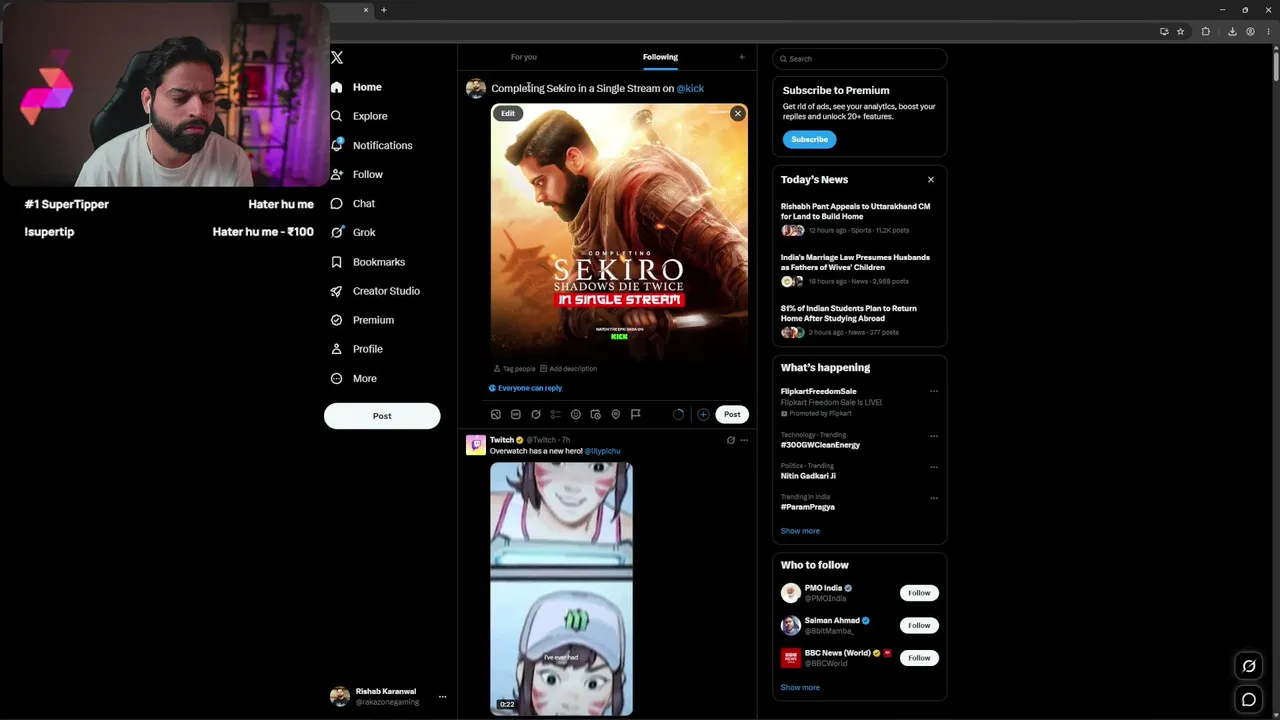Open account menu for Rishab Karanwal
The height and width of the screenshot is (720, 1280).
pos(389,697)
